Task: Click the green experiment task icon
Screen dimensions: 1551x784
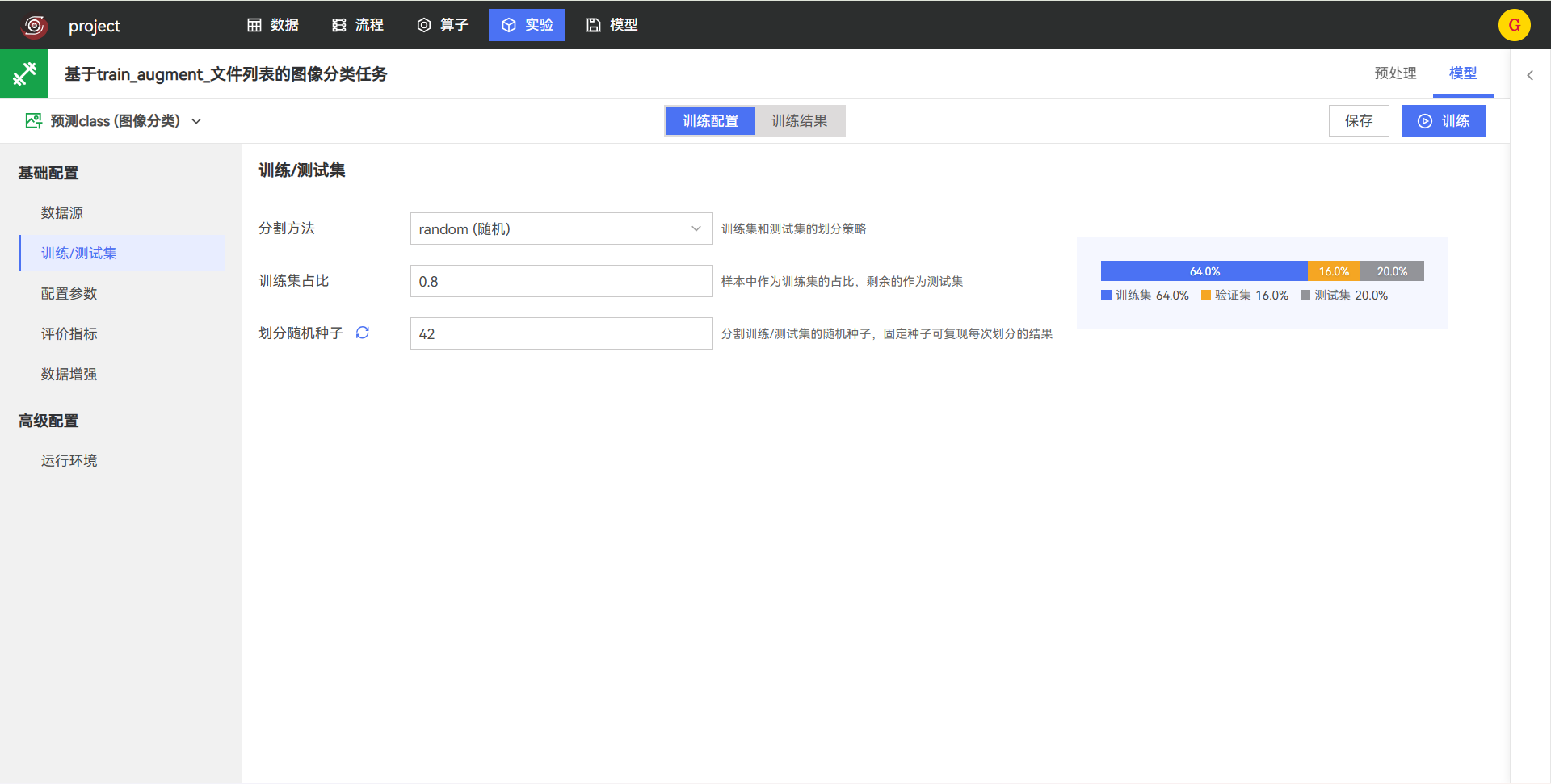Action: coord(24,73)
